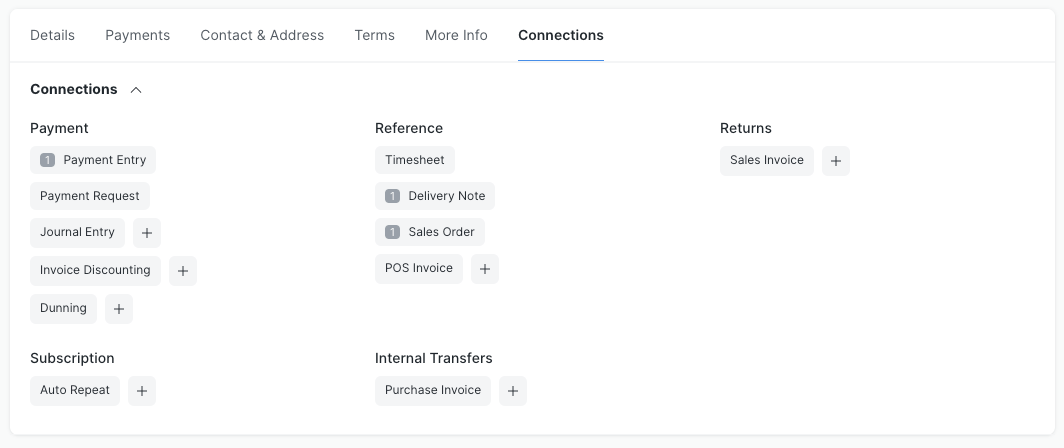Add return Sales Invoice using plus icon

pyautogui.click(x=836, y=161)
